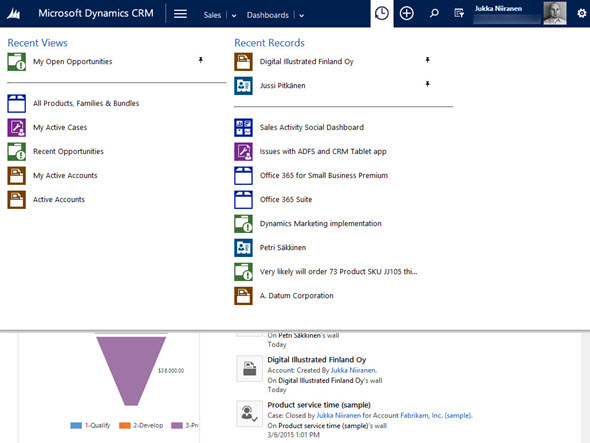Click Fabrikam, Inc. (sample) account link
Image resolution: width=590 pixels, height=443 pixels.
point(435,416)
